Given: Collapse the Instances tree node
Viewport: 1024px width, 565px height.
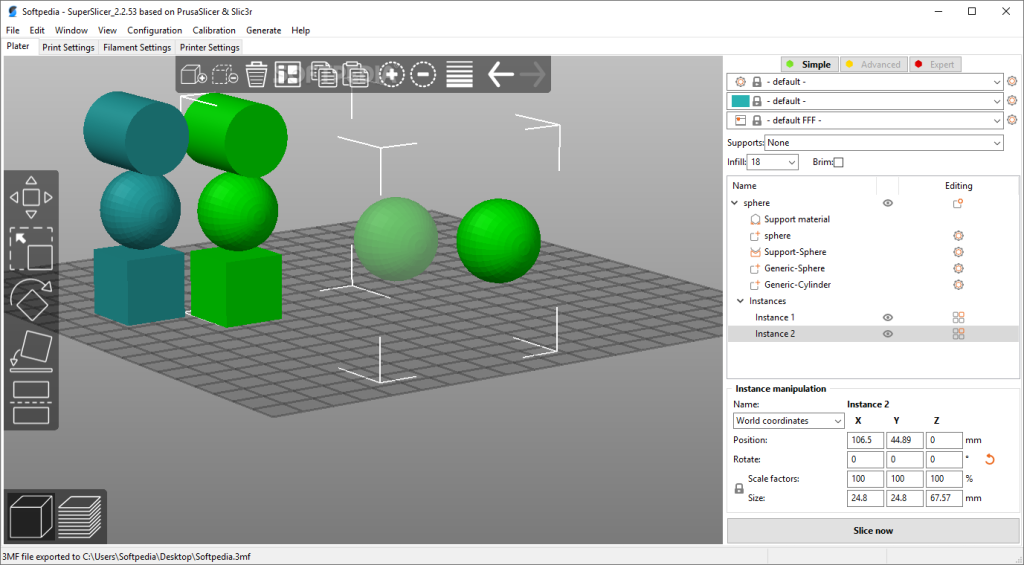Looking at the screenshot, I should [x=740, y=301].
